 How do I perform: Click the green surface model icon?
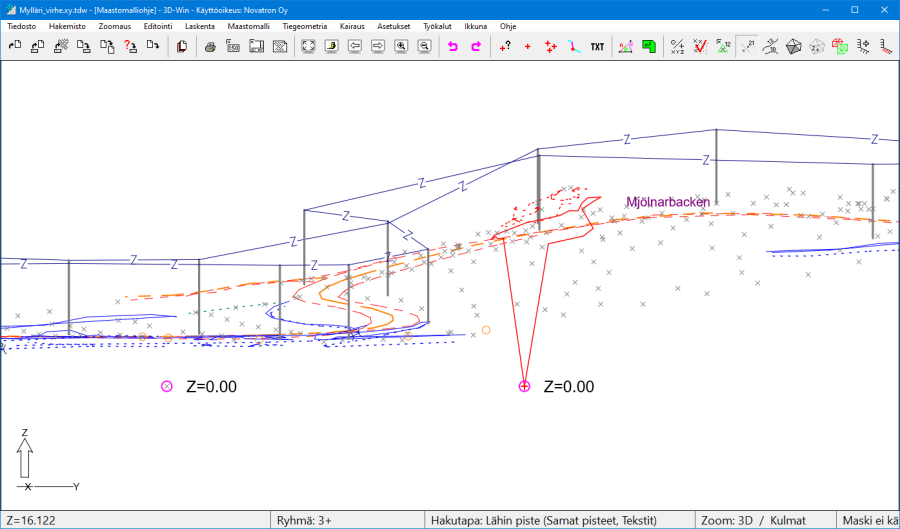coord(649,46)
